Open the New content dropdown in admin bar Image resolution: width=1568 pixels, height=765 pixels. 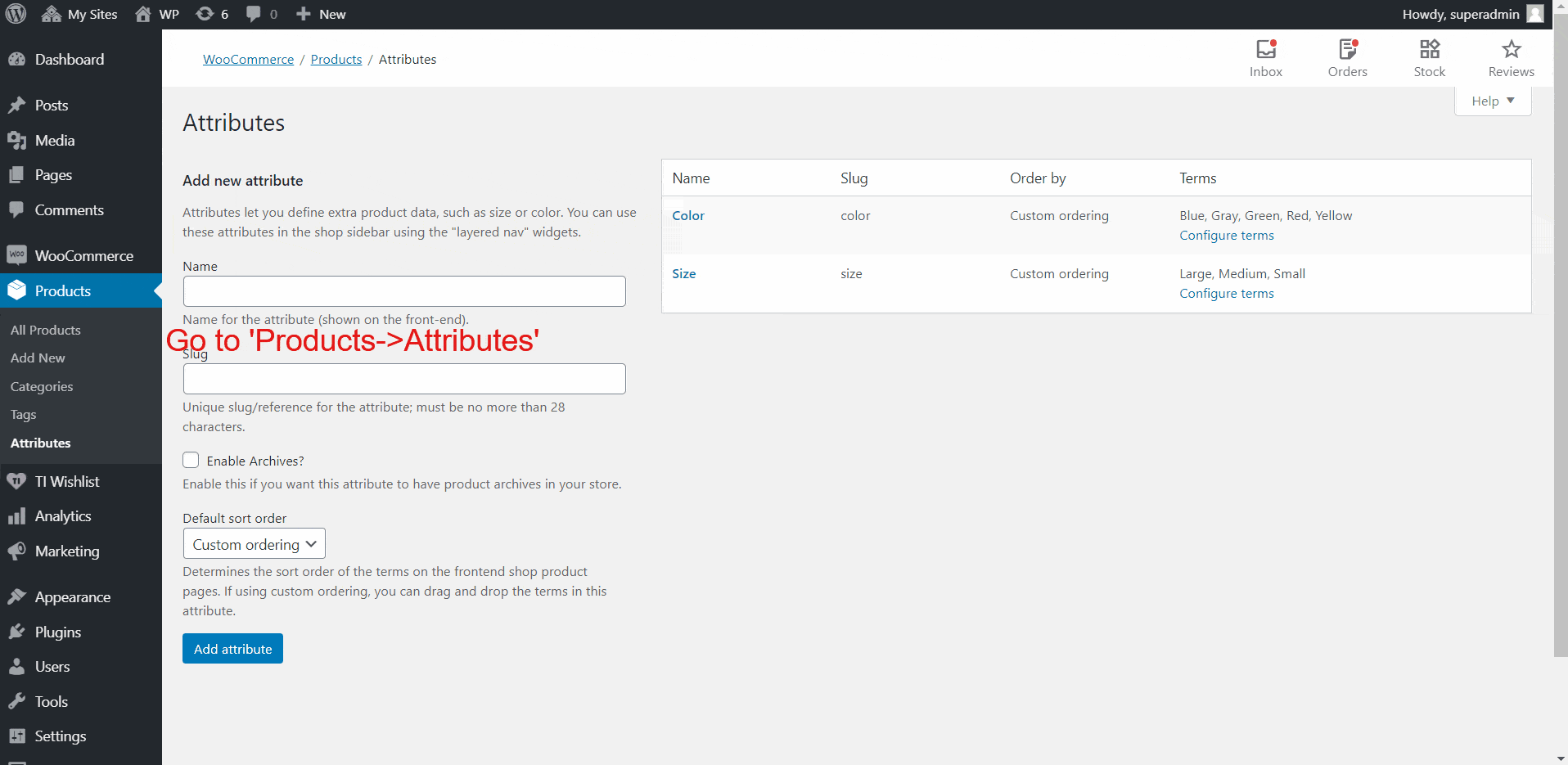coord(321,14)
